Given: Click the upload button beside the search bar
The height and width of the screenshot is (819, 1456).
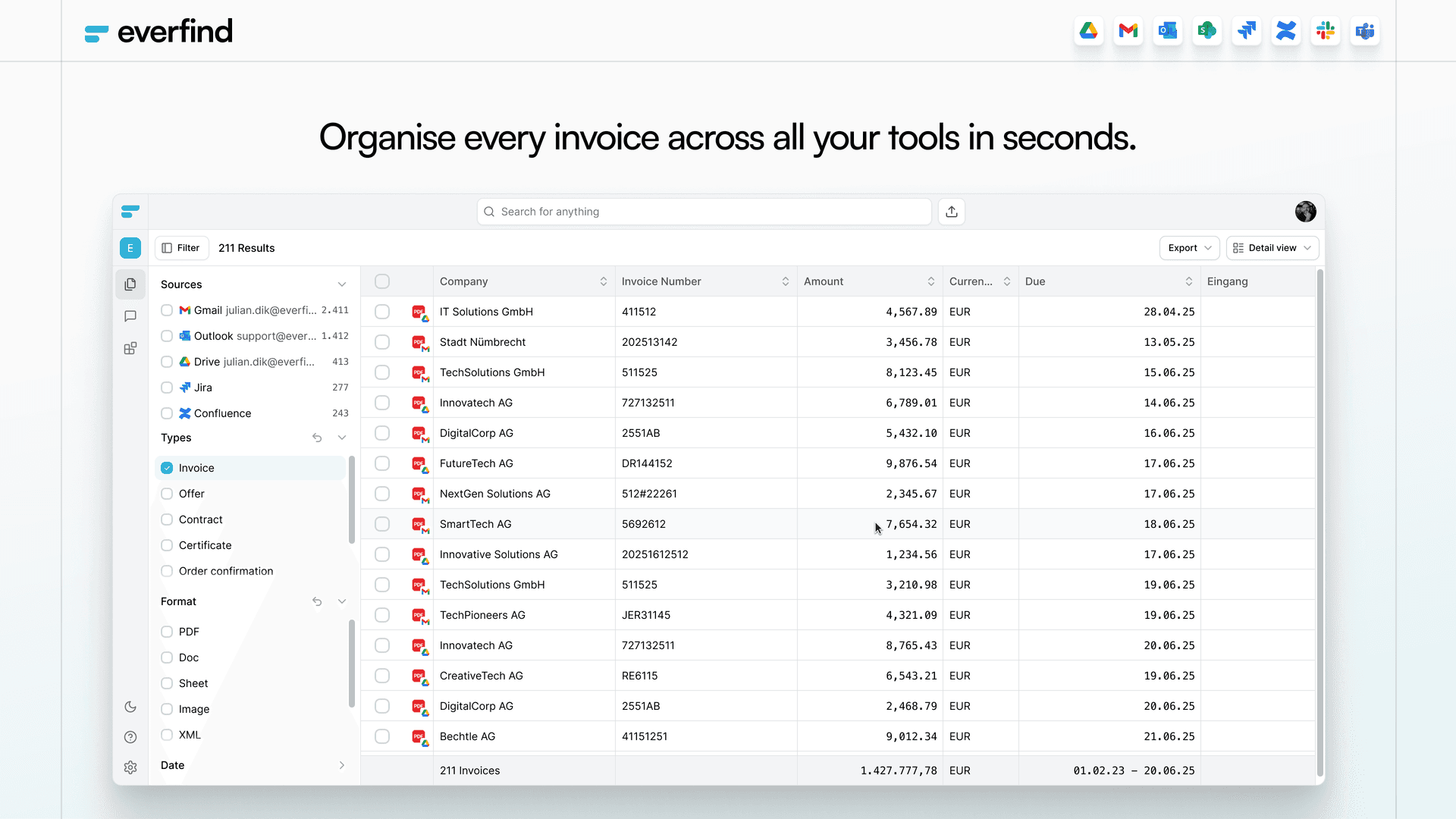Looking at the screenshot, I should (x=951, y=212).
